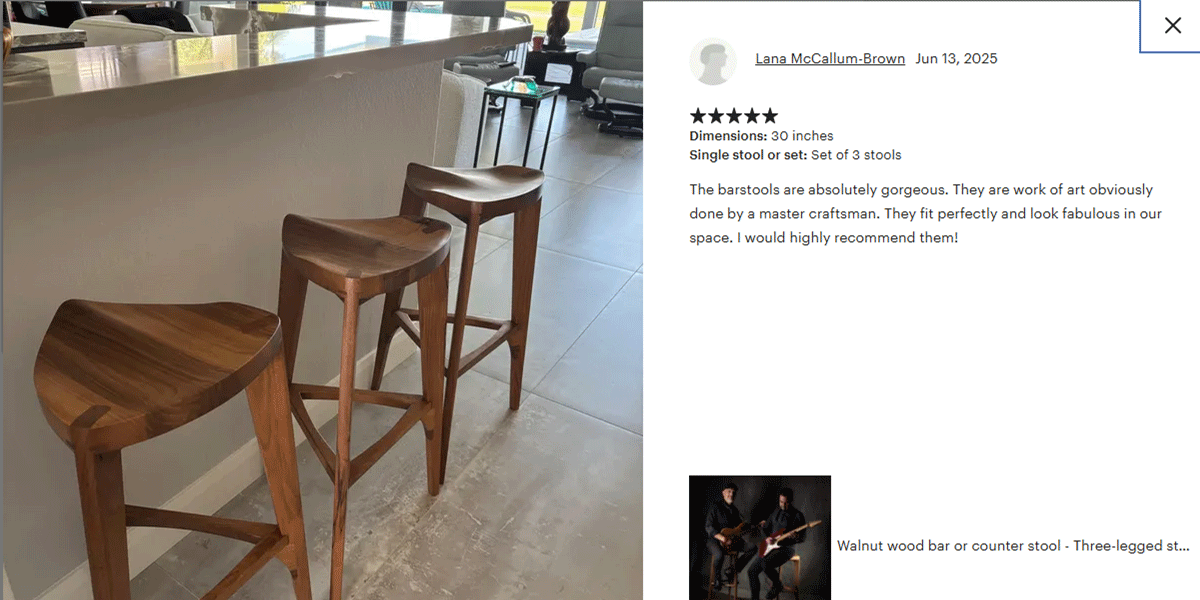
Task: Close the review photo overlay
Action: point(1172,26)
